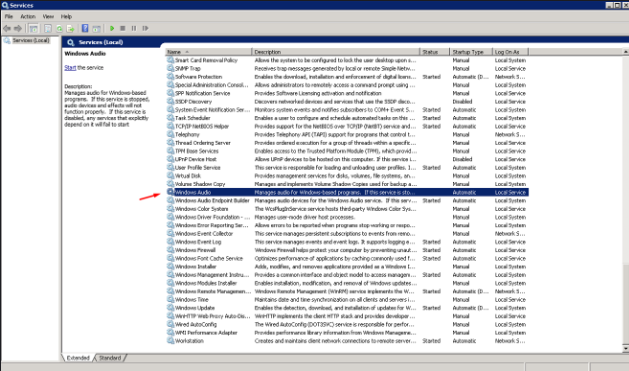Click the Services icon in the title bar
Viewport: 629px width, 371px height.
[5, 5]
